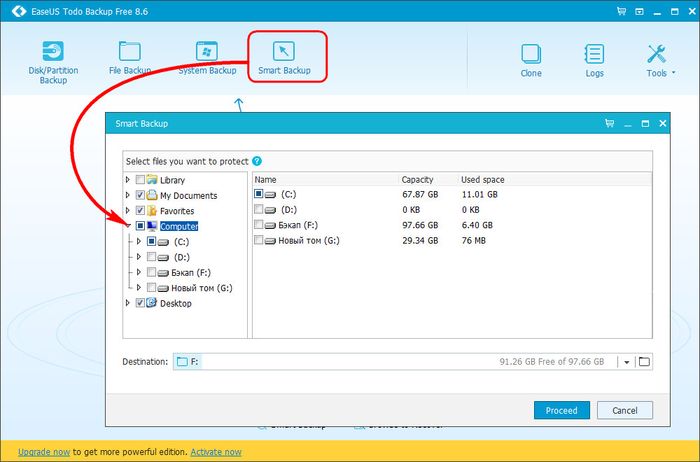Launch System Backup from toolbar
This screenshot has height=462, width=700.
[207, 55]
